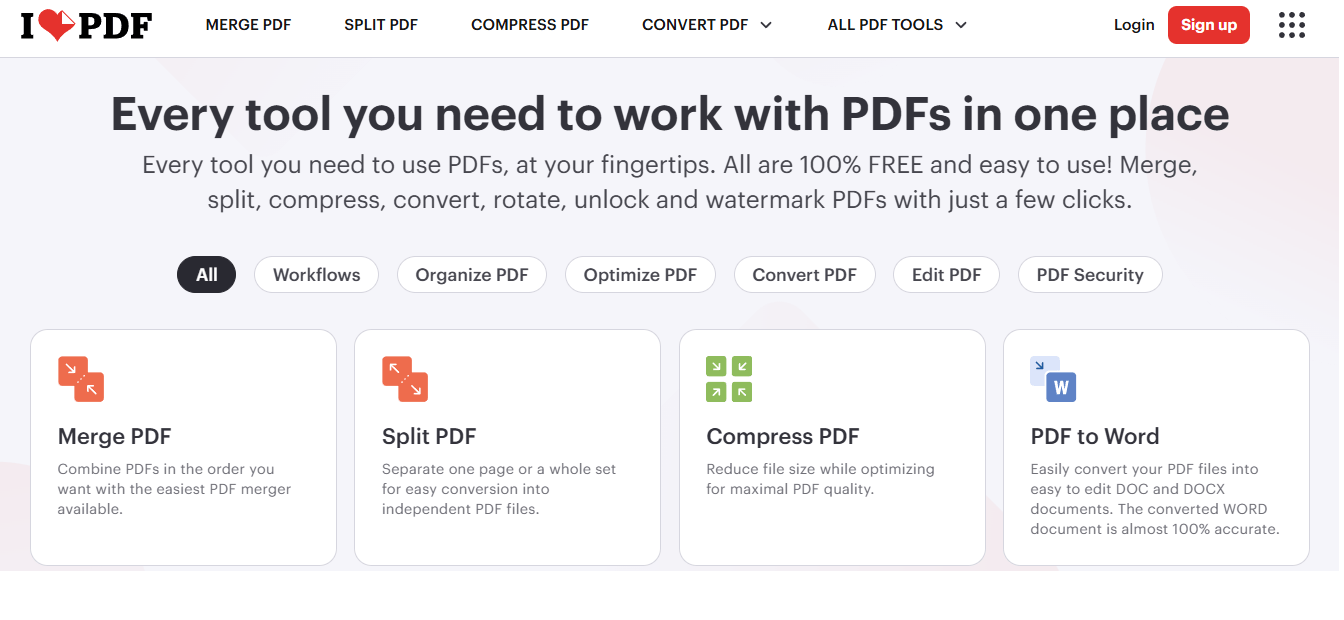Click the Login link

pos(1134,25)
